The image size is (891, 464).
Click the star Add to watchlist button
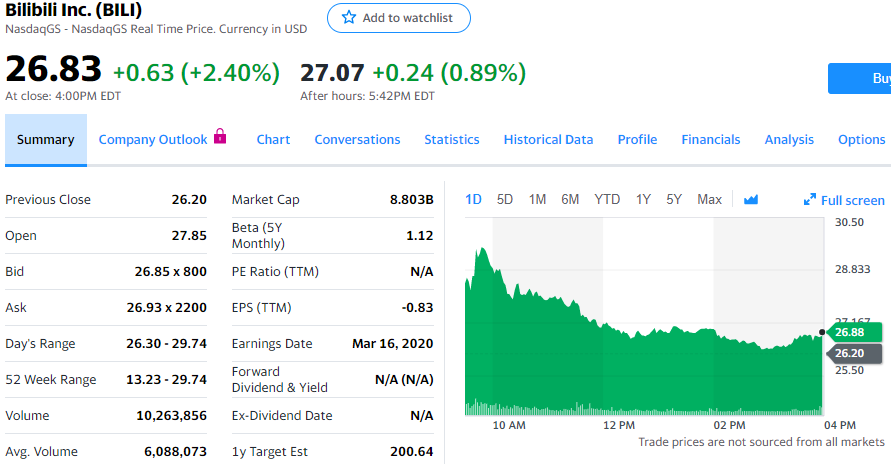[x=398, y=18]
